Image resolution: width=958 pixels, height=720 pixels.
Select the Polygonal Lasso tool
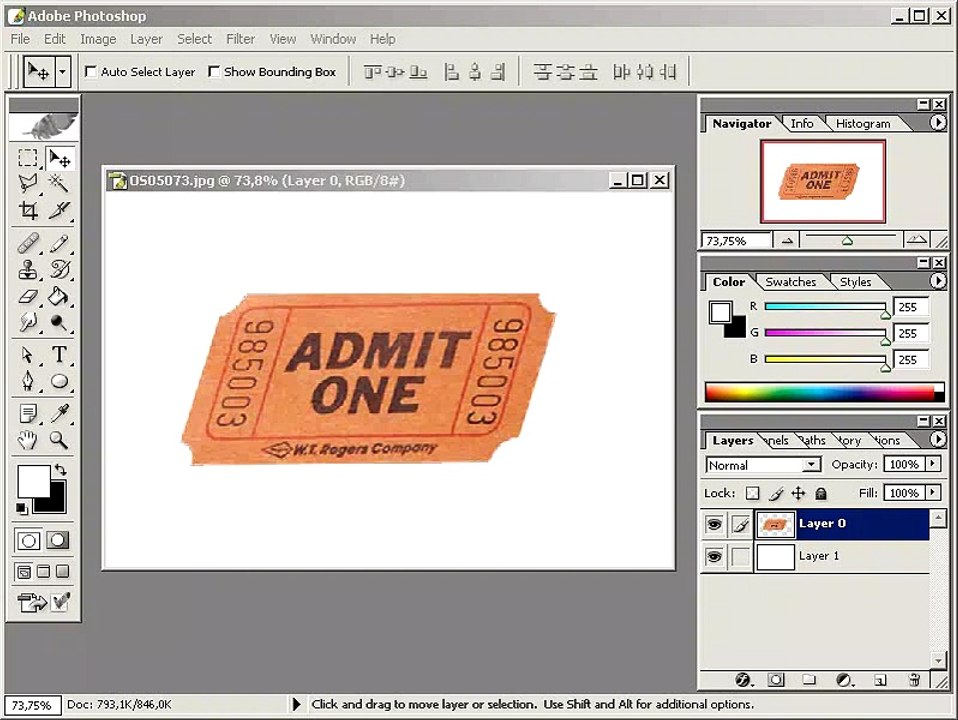27,183
